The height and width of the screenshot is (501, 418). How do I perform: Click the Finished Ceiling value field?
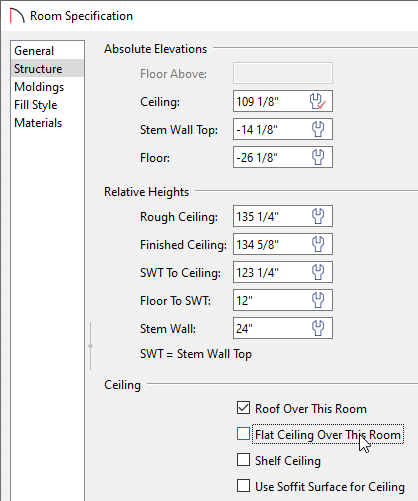pyautogui.click(x=283, y=244)
